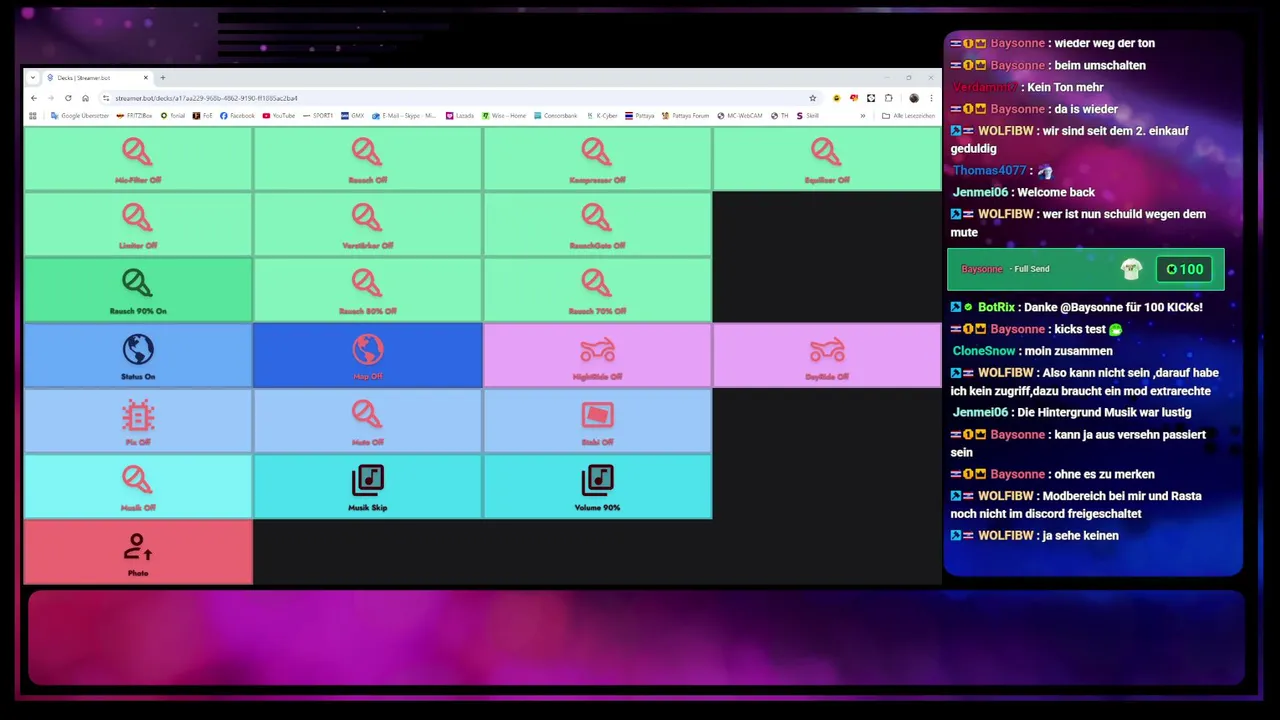Click the username CloneSnow in chat
Viewport: 1280px width, 720px height.
pyautogui.click(x=984, y=351)
